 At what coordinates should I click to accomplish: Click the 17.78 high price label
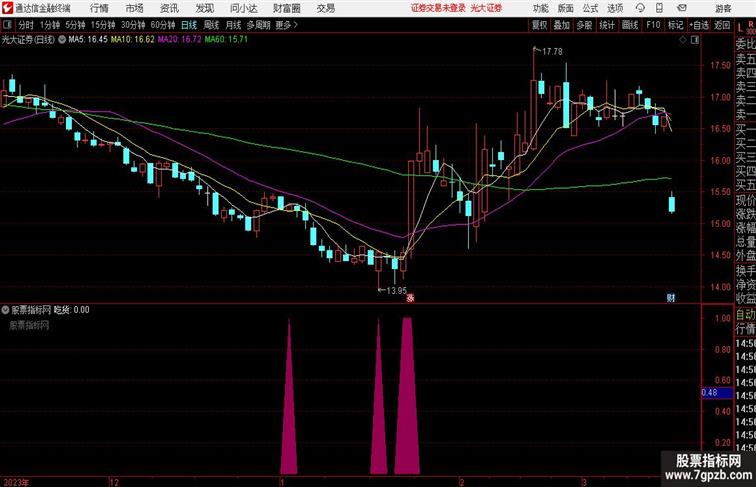[552, 52]
